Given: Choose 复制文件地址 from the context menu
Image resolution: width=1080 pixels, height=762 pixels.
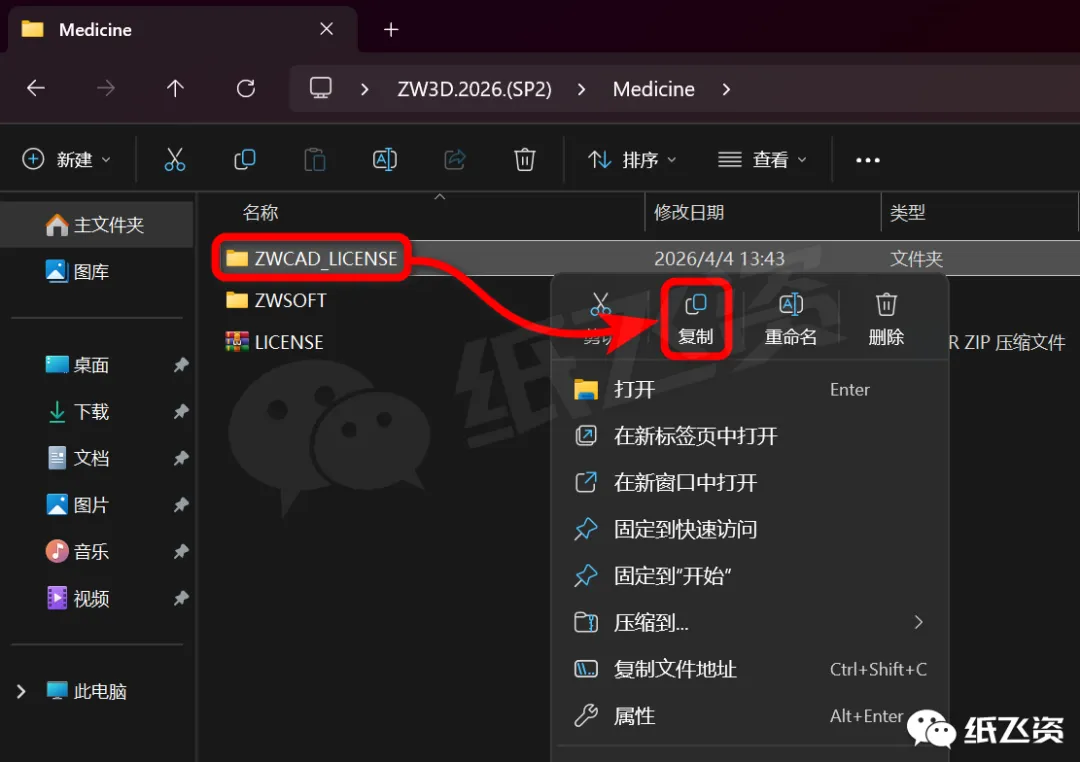Looking at the screenshot, I should [751, 669].
